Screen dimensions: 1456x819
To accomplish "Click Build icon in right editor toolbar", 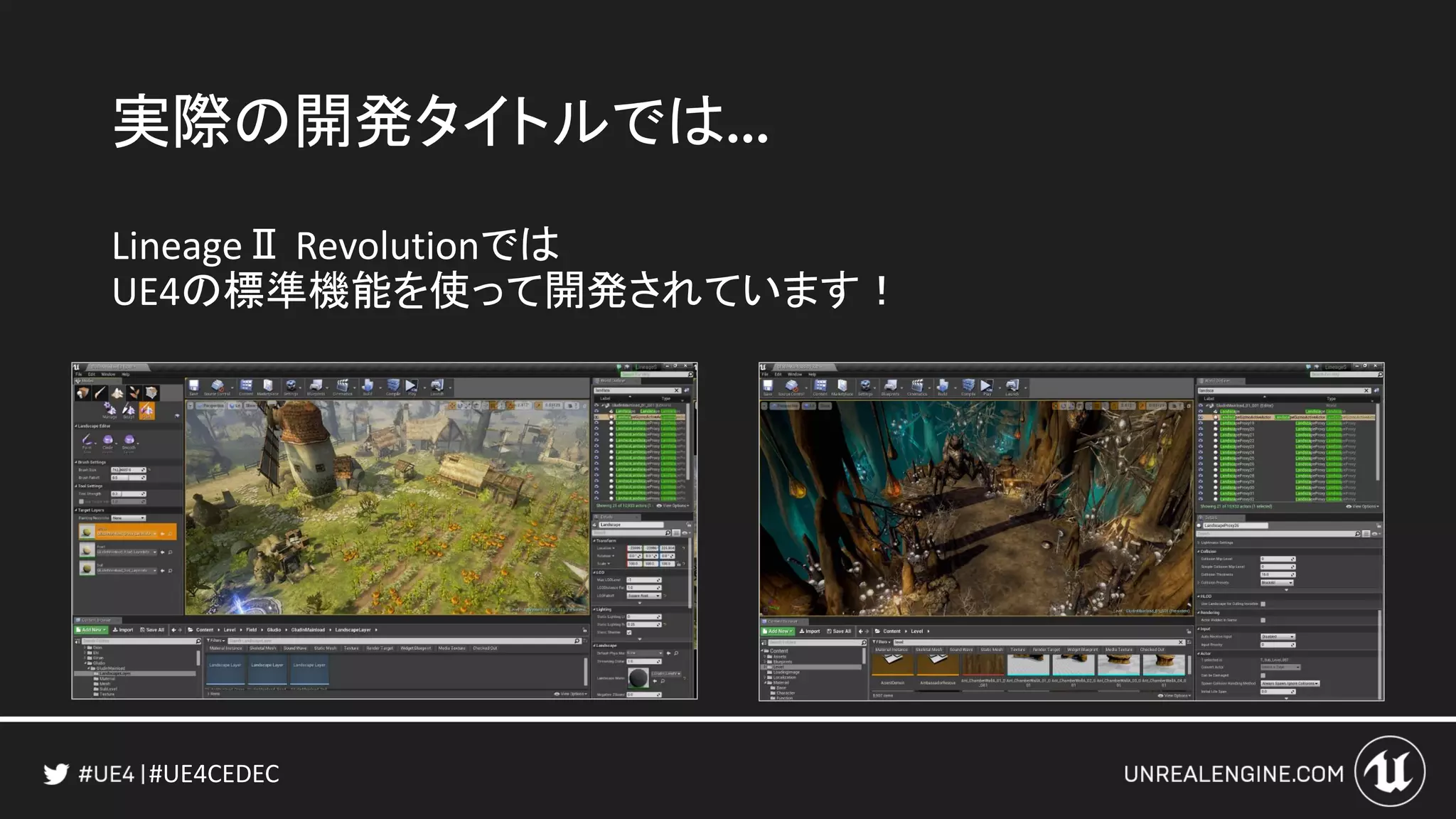I will pos(942,387).
